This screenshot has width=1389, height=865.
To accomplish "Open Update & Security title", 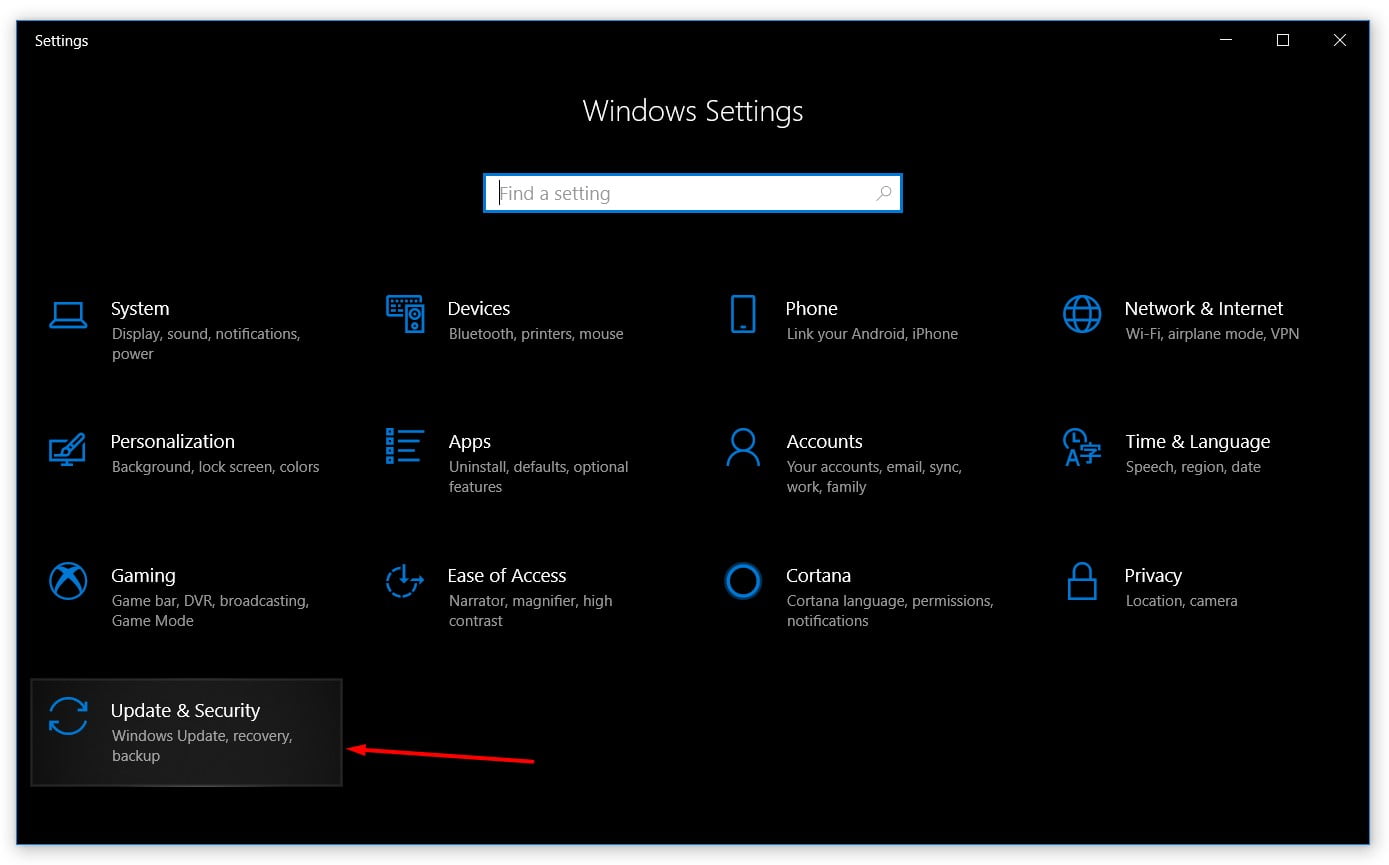I will coord(186,711).
